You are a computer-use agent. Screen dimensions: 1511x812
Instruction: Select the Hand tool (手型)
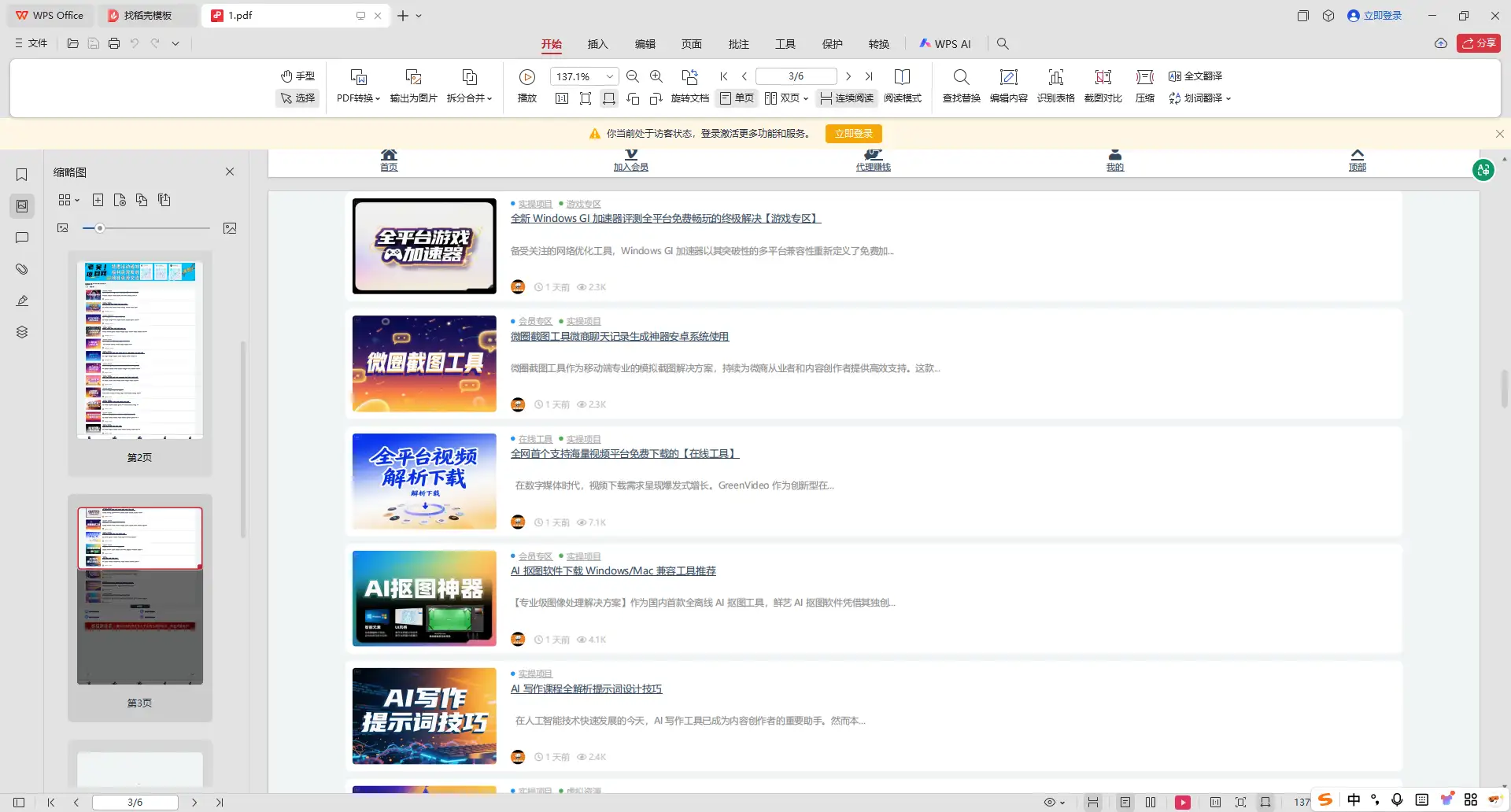tap(297, 76)
